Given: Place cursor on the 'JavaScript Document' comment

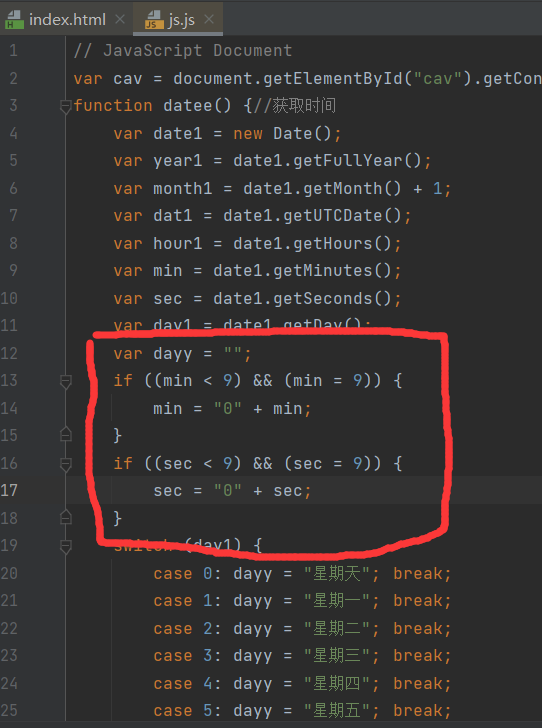Looking at the screenshot, I should coord(197,50).
